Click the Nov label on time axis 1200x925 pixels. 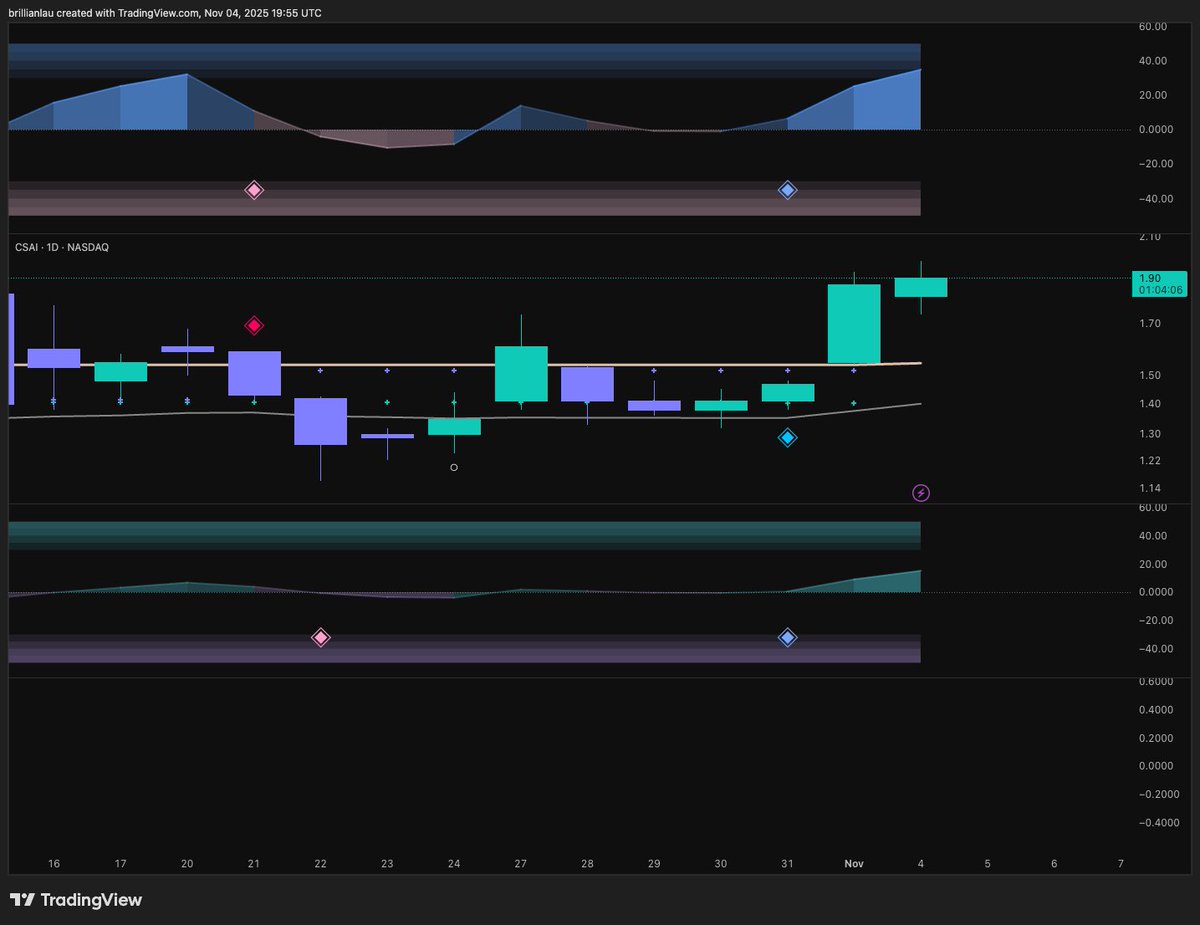tap(854, 863)
